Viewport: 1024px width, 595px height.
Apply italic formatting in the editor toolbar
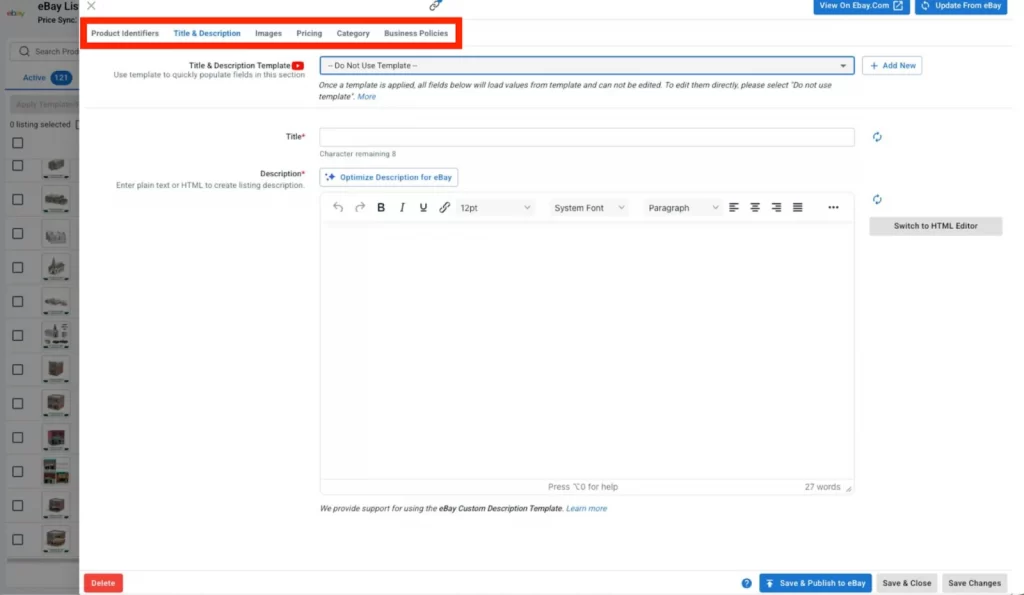402,207
